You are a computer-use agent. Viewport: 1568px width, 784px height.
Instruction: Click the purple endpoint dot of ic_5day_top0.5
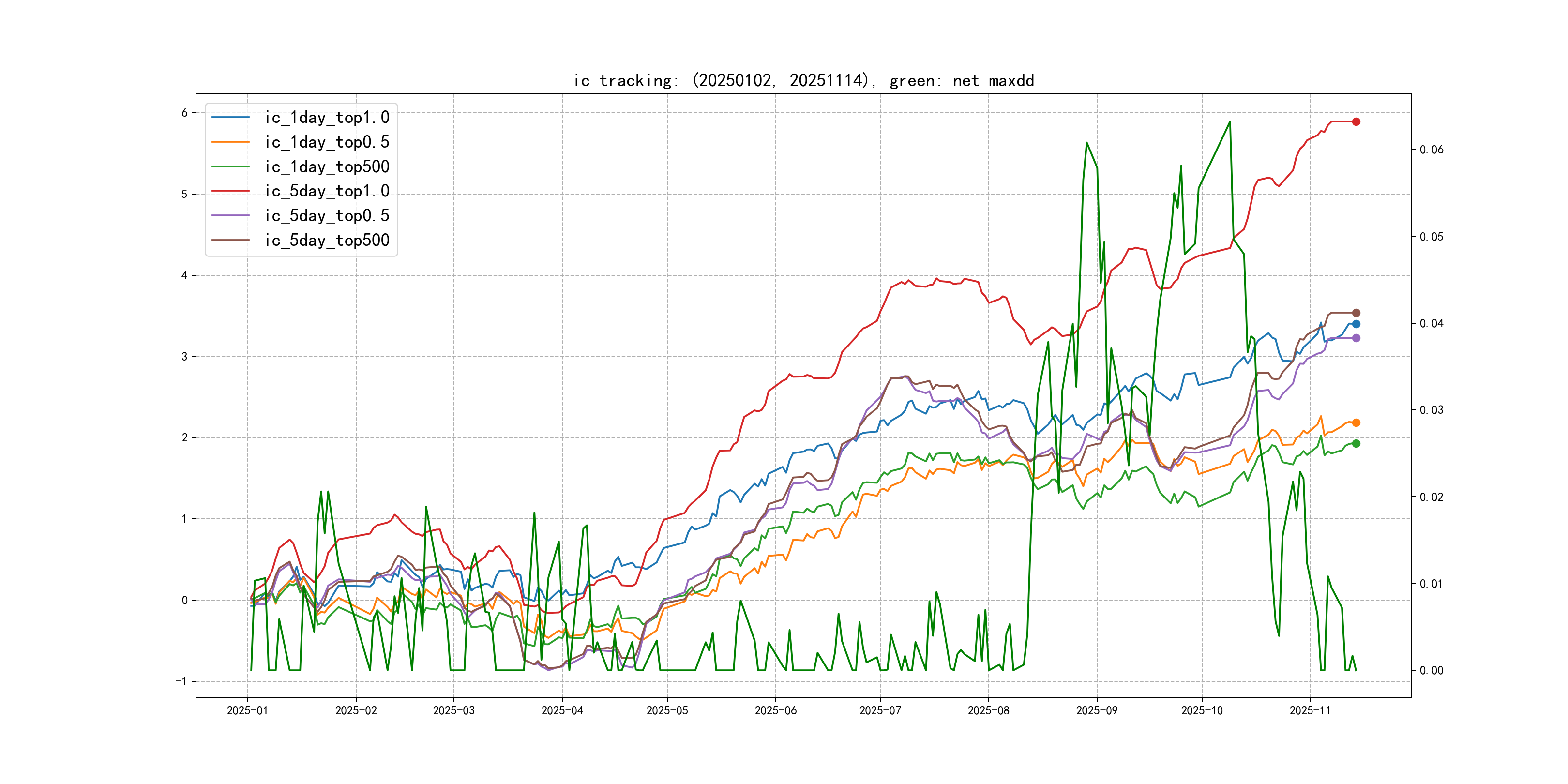[1356, 338]
